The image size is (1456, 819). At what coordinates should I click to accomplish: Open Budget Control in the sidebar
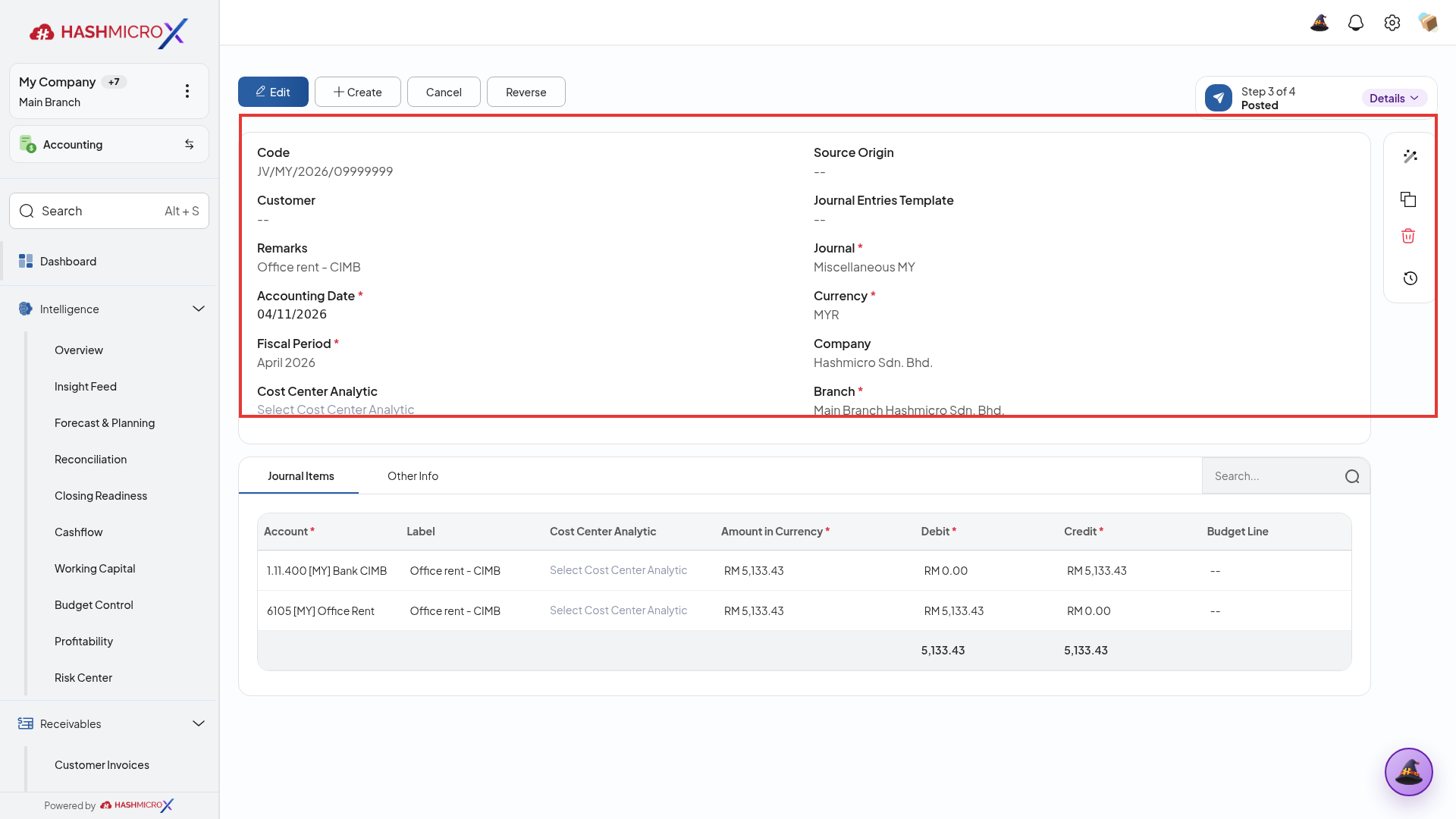click(94, 604)
